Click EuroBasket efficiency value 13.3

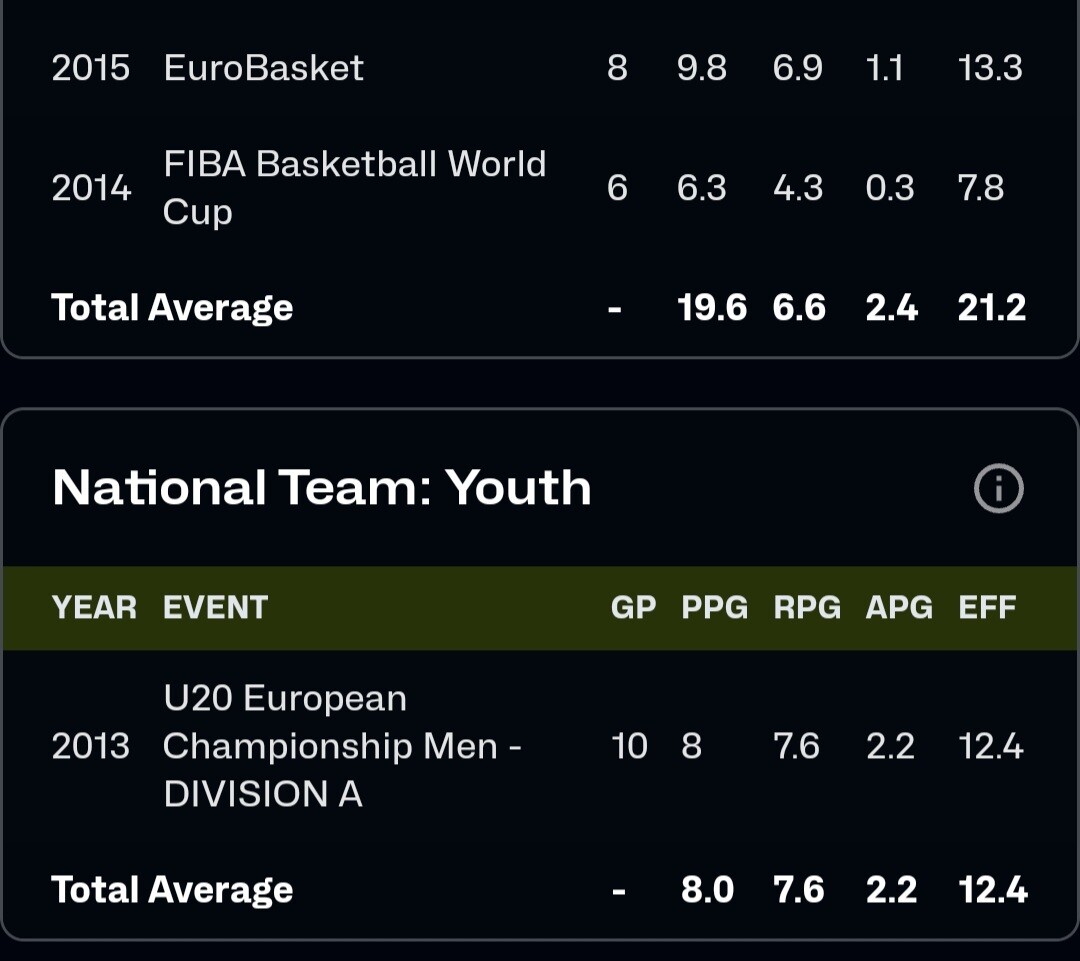tap(990, 68)
